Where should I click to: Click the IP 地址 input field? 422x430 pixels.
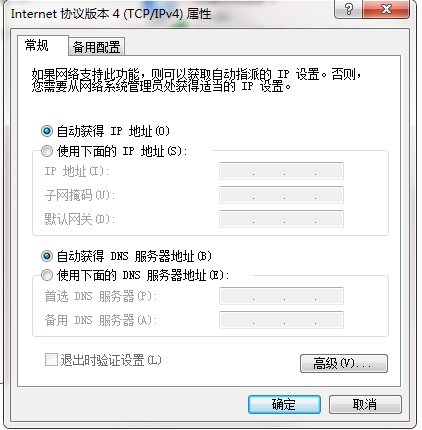pos(281,171)
